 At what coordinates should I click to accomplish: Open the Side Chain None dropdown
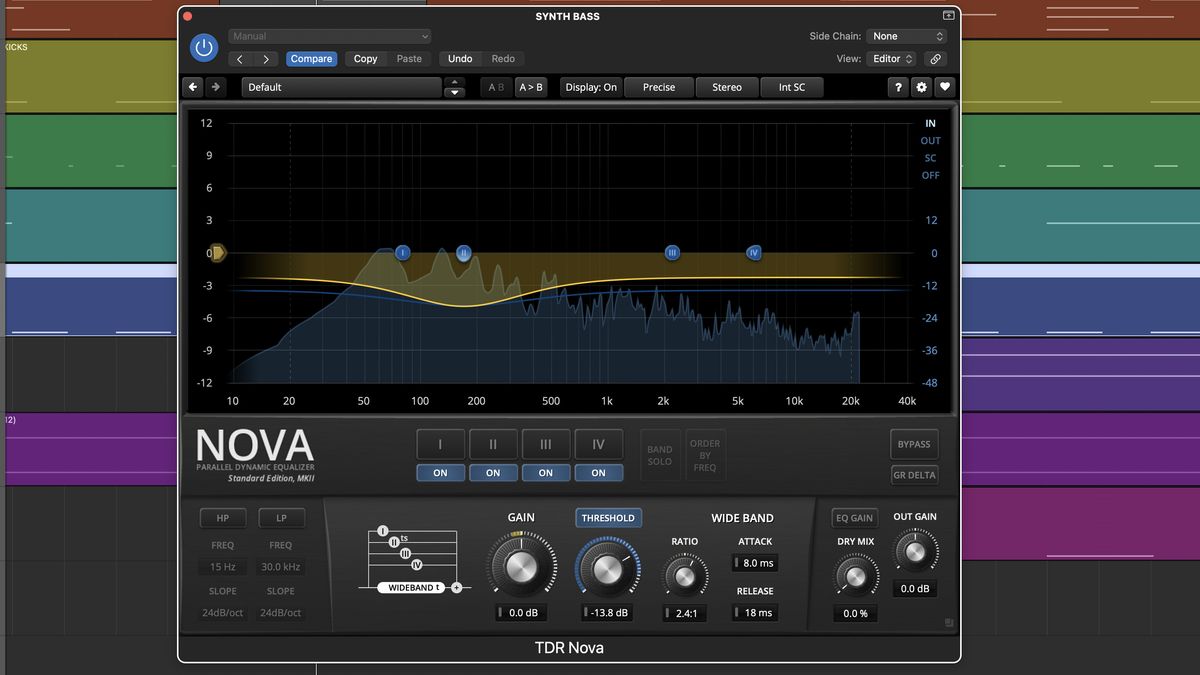907,36
